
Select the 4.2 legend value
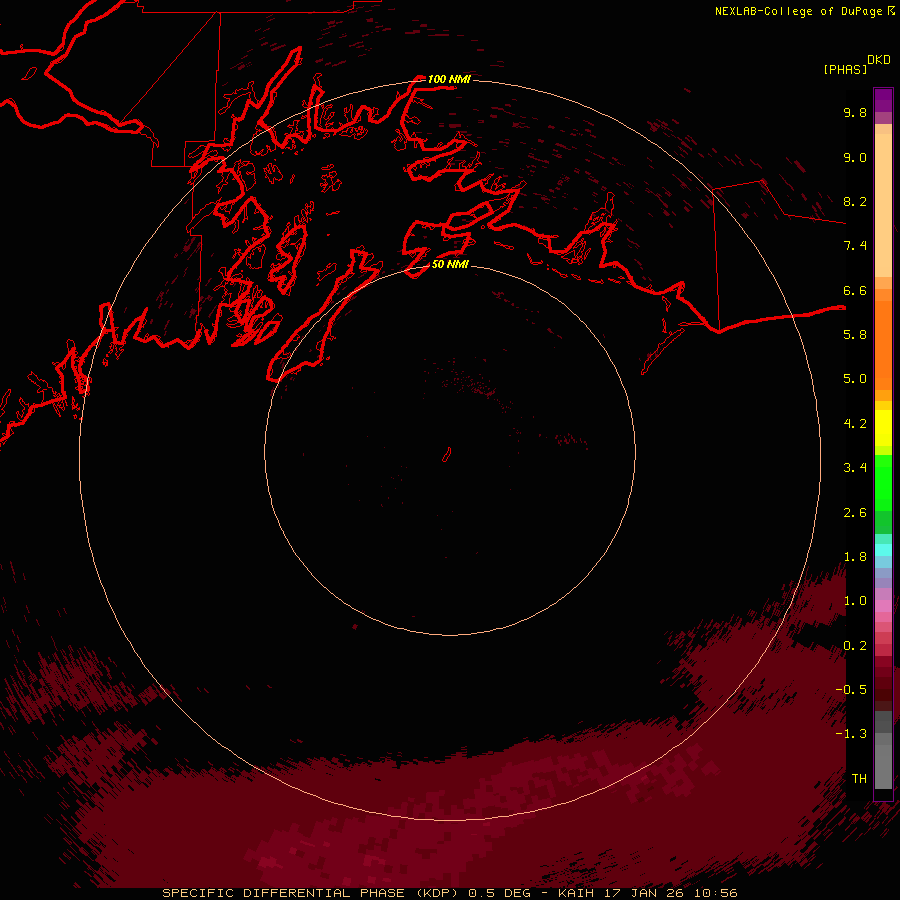(855, 424)
